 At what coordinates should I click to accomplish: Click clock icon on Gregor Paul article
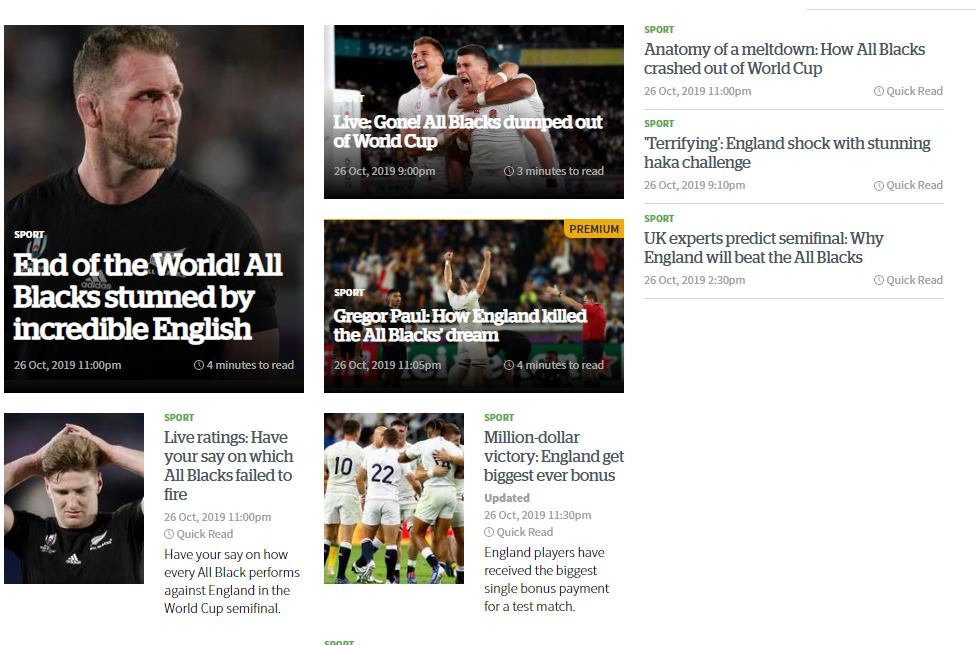tap(509, 365)
